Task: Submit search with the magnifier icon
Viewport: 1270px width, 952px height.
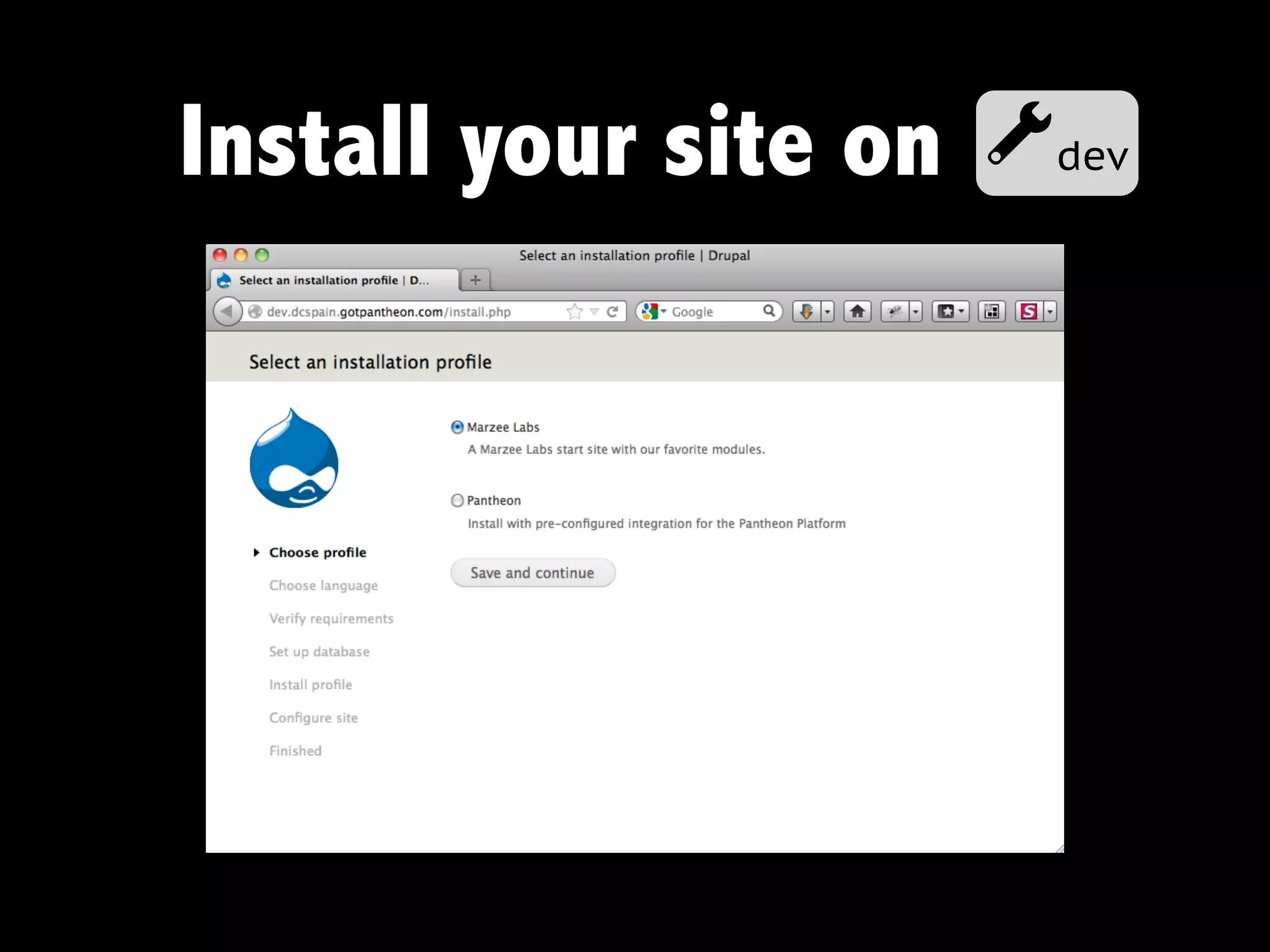Action: point(769,311)
